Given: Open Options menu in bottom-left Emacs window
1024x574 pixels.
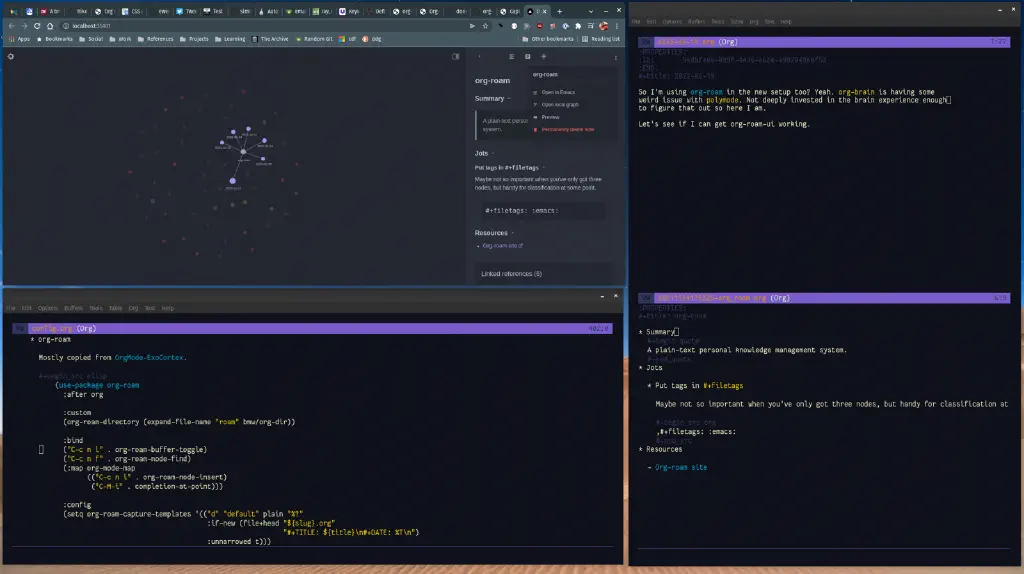Looking at the screenshot, I should point(48,308).
